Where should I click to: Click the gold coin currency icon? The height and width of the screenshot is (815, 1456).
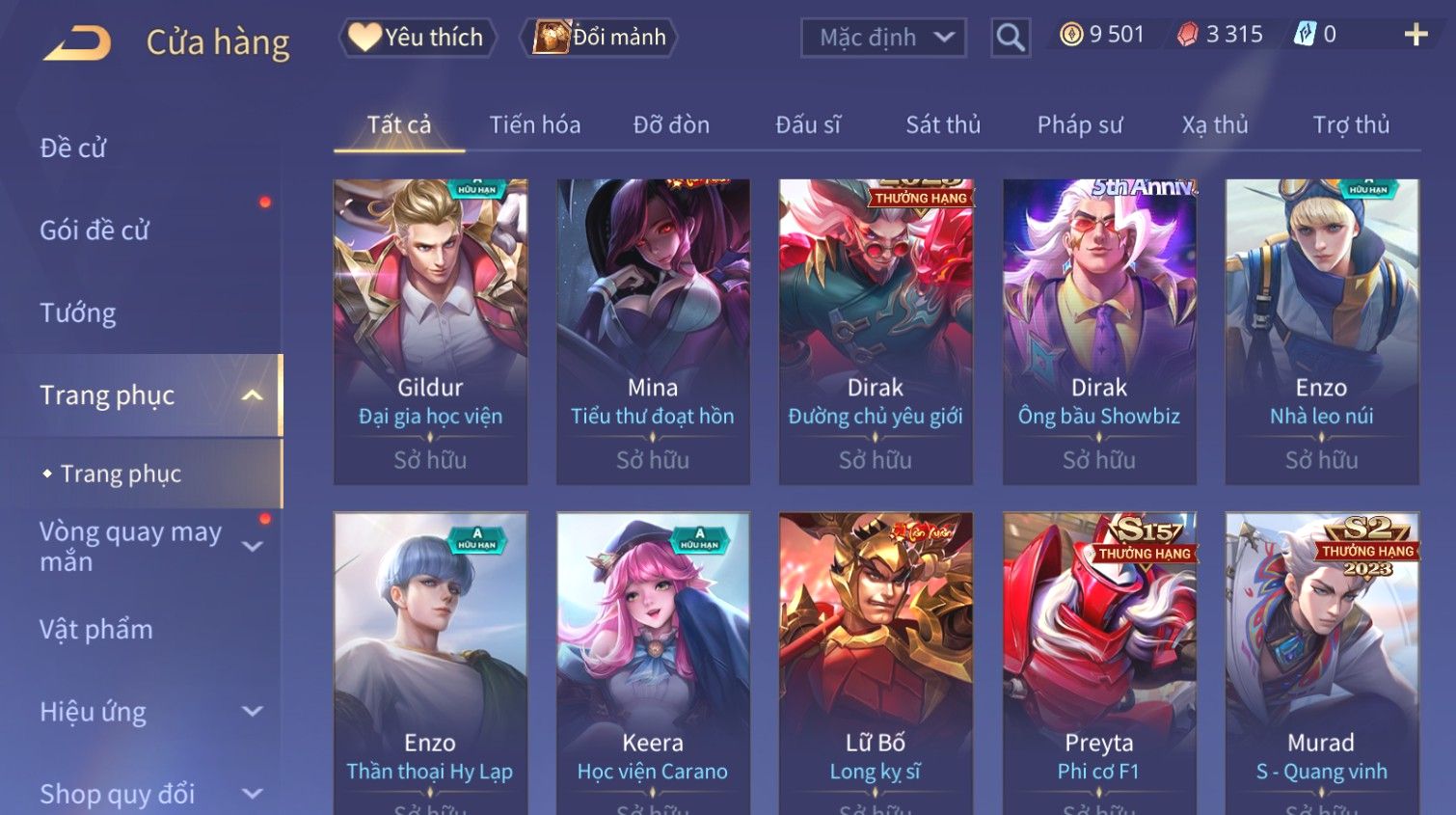(x=1071, y=35)
